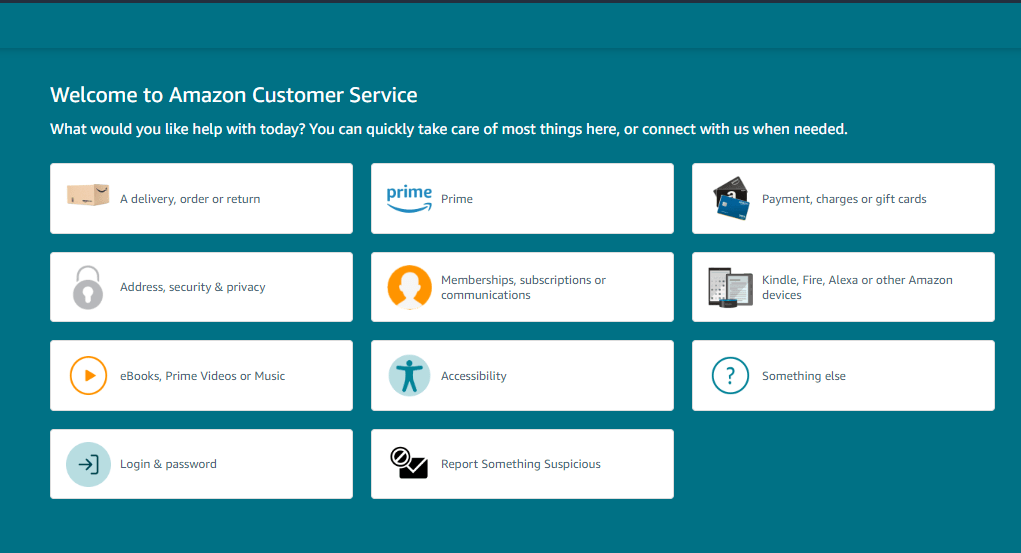This screenshot has width=1021, height=553.
Task: Choose 'Address, security & privacy' topic
Action: pos(193,287)
